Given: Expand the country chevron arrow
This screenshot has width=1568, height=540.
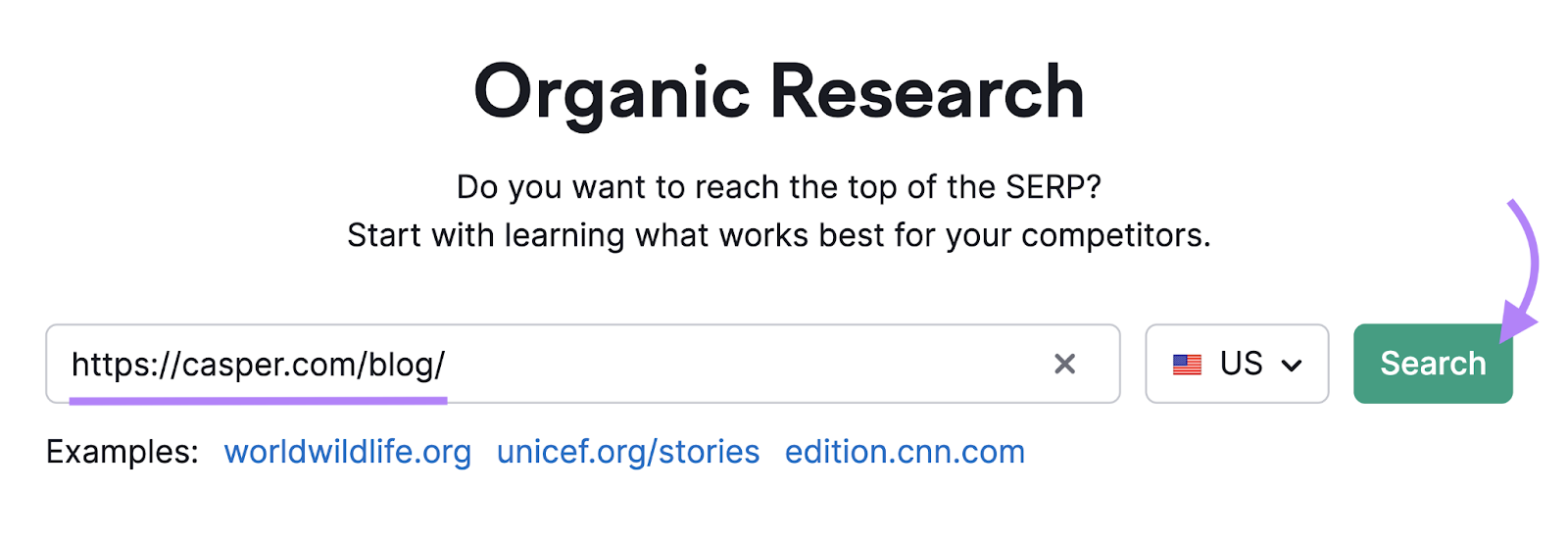Looking at the screenshot, I should [1292, 366].
